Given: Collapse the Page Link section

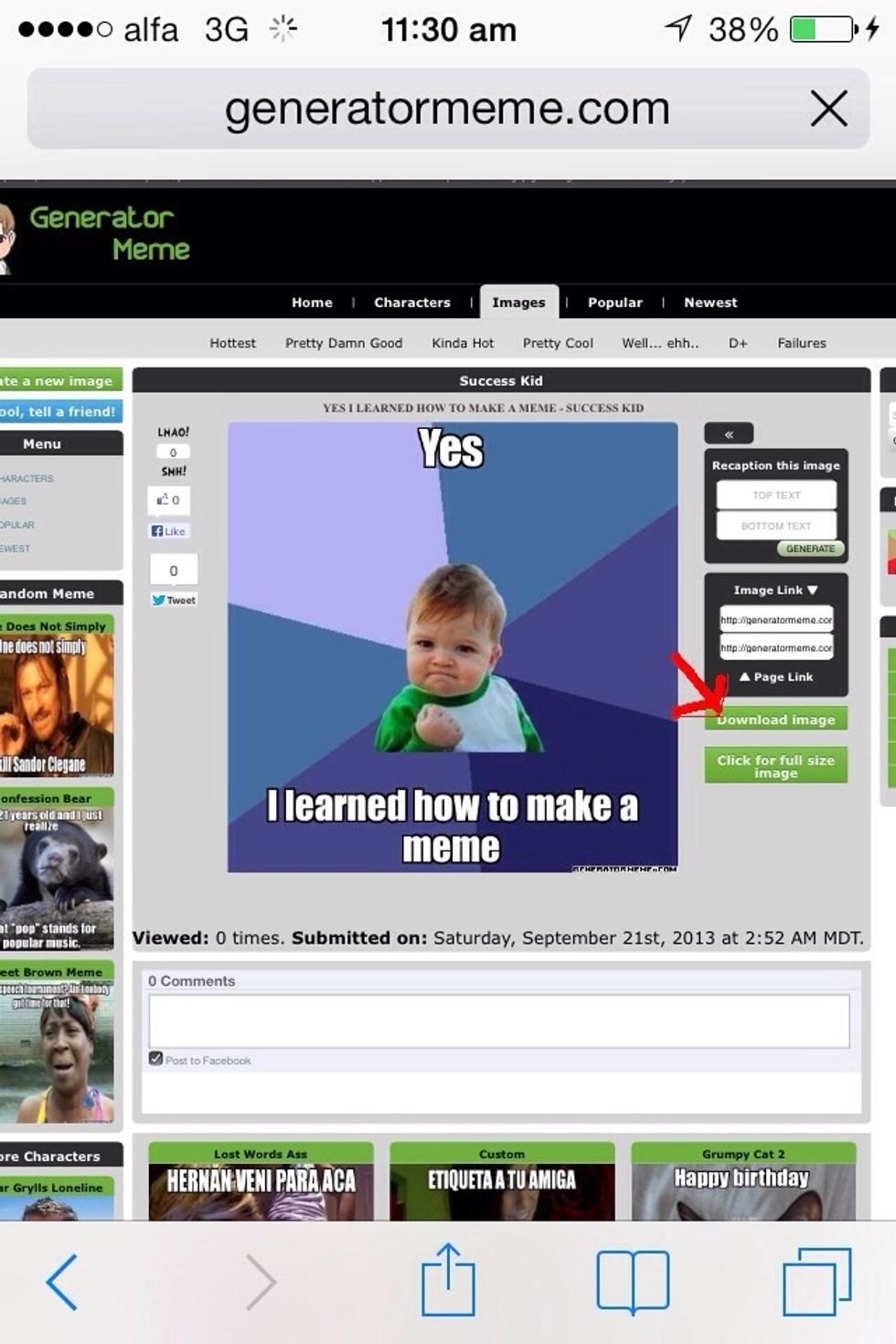Looking at the screenshot, I should [775, 677].
